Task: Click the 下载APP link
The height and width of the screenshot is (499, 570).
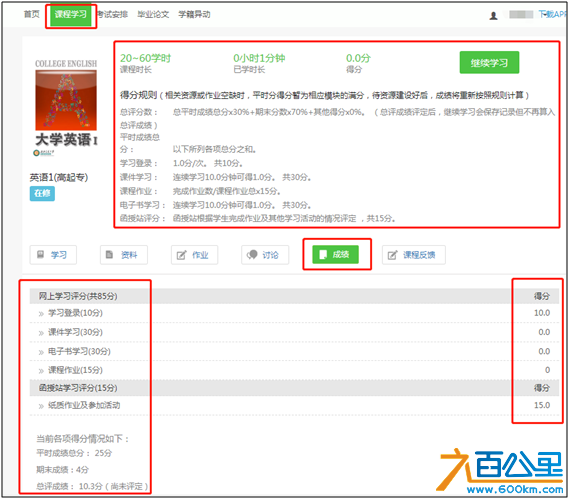Action: click(553, 14)
